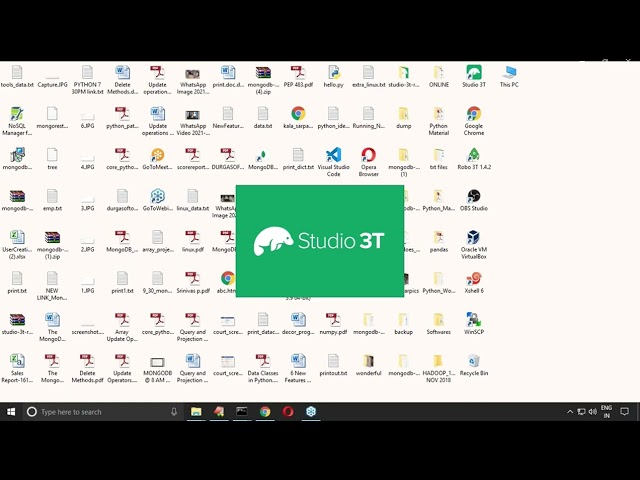Select the print_dict.txt file icon
This screenshot has height=480, width=640.
point(298,159)
